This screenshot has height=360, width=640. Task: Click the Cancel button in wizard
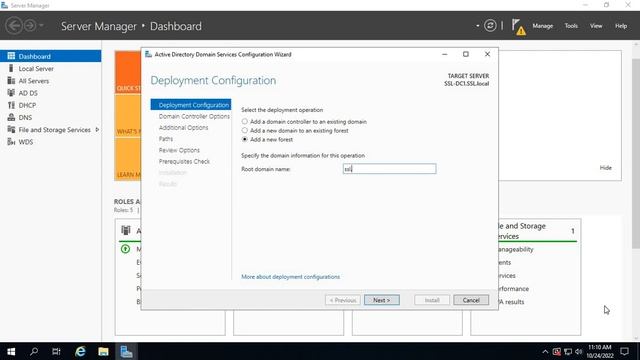point(471,300)
